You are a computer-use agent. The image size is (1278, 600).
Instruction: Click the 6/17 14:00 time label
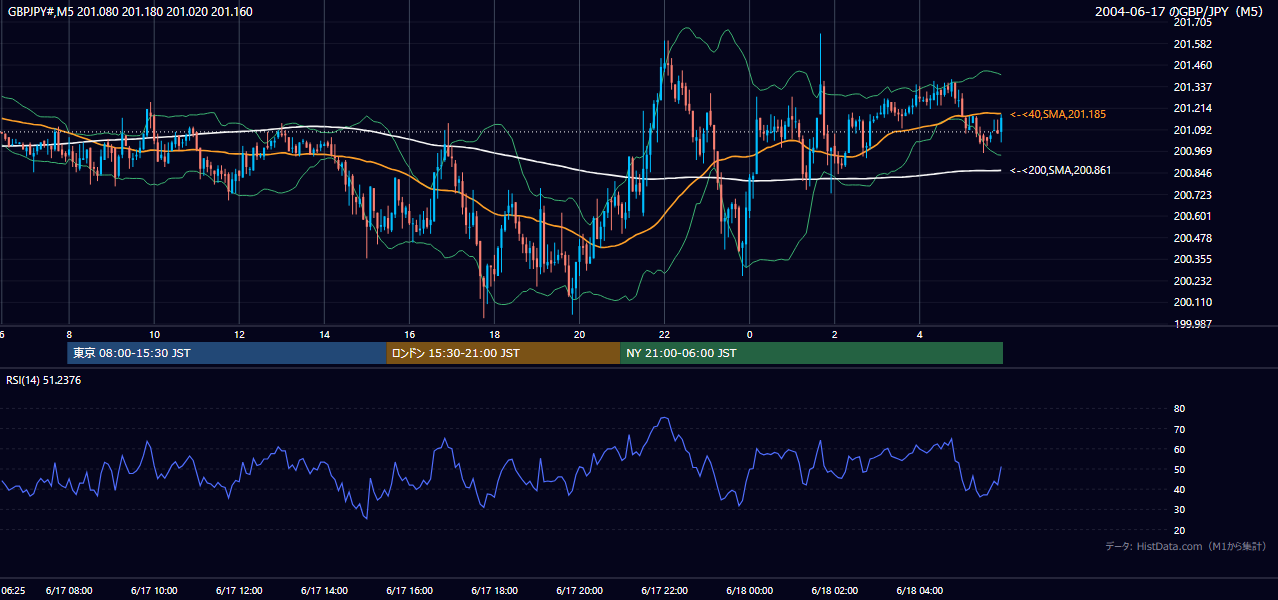tap(324, 591)
